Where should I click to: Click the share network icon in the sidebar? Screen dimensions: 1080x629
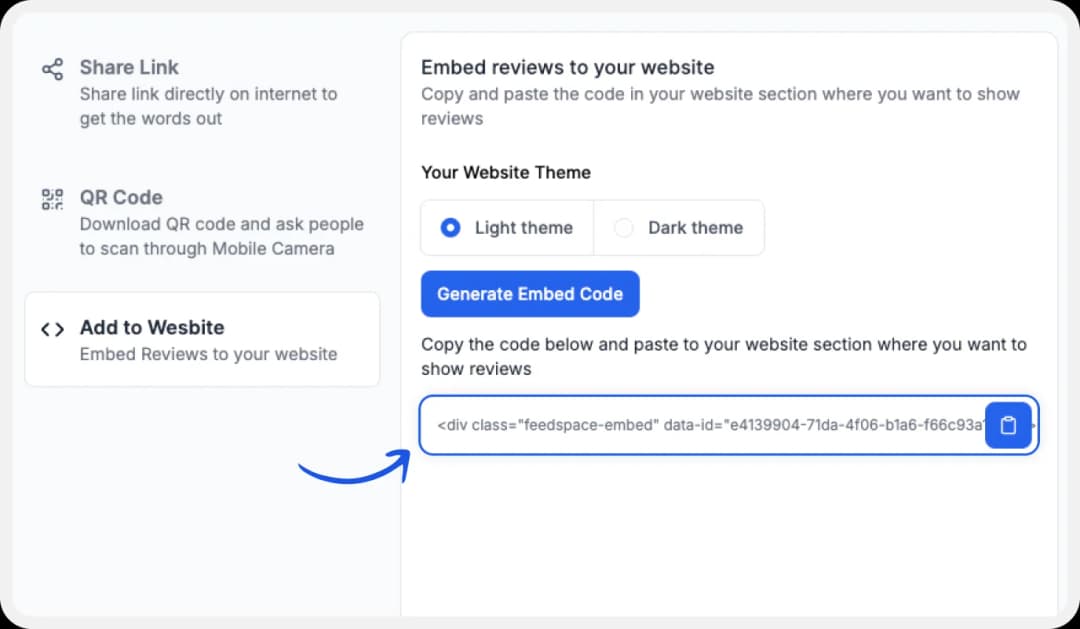click(52, 68)
